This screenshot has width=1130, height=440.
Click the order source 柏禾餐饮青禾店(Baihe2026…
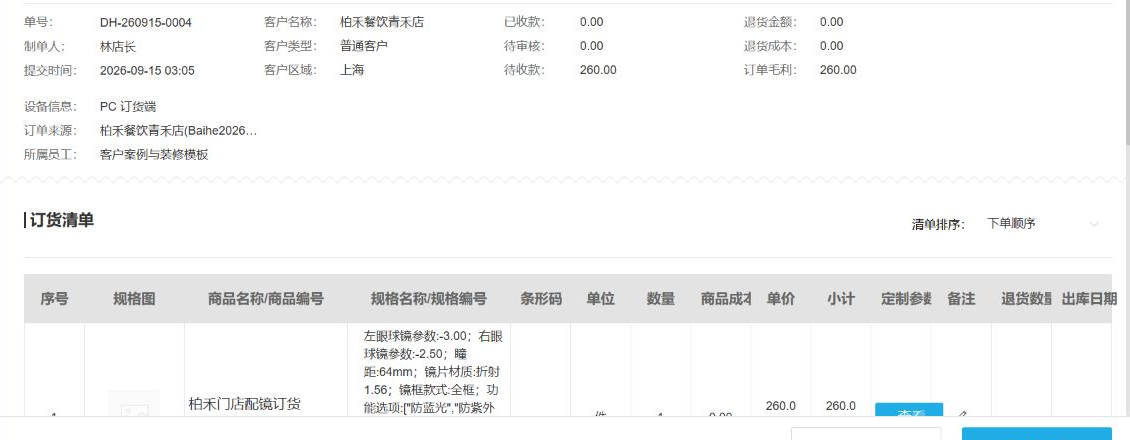(x=179, y=130)
